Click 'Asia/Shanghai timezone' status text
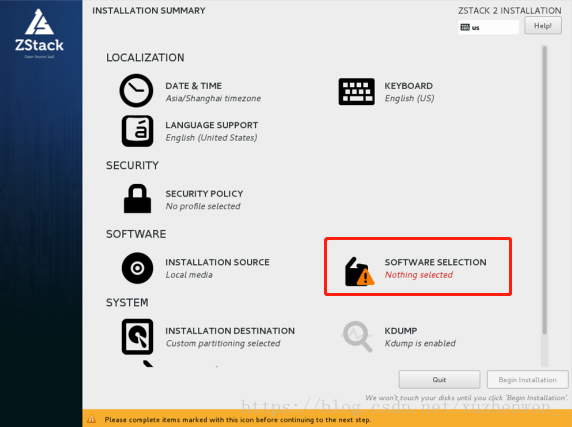Viewport: 572px width, 427px height. (213, 98)
